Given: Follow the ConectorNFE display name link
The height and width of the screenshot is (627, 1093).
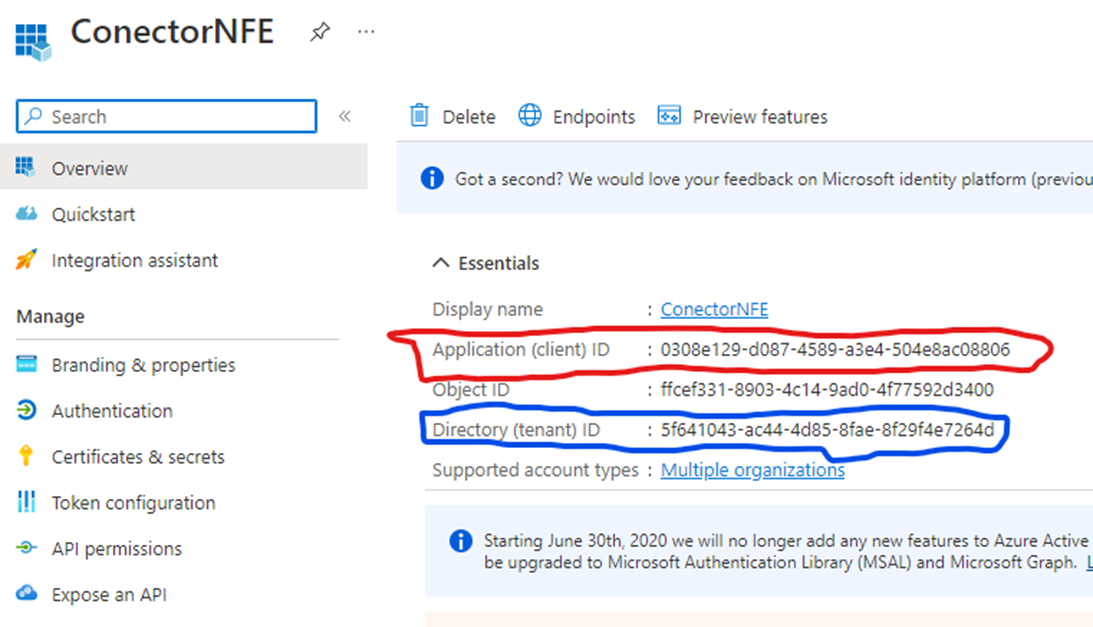Looking at the screenshot, I should 714,309.
